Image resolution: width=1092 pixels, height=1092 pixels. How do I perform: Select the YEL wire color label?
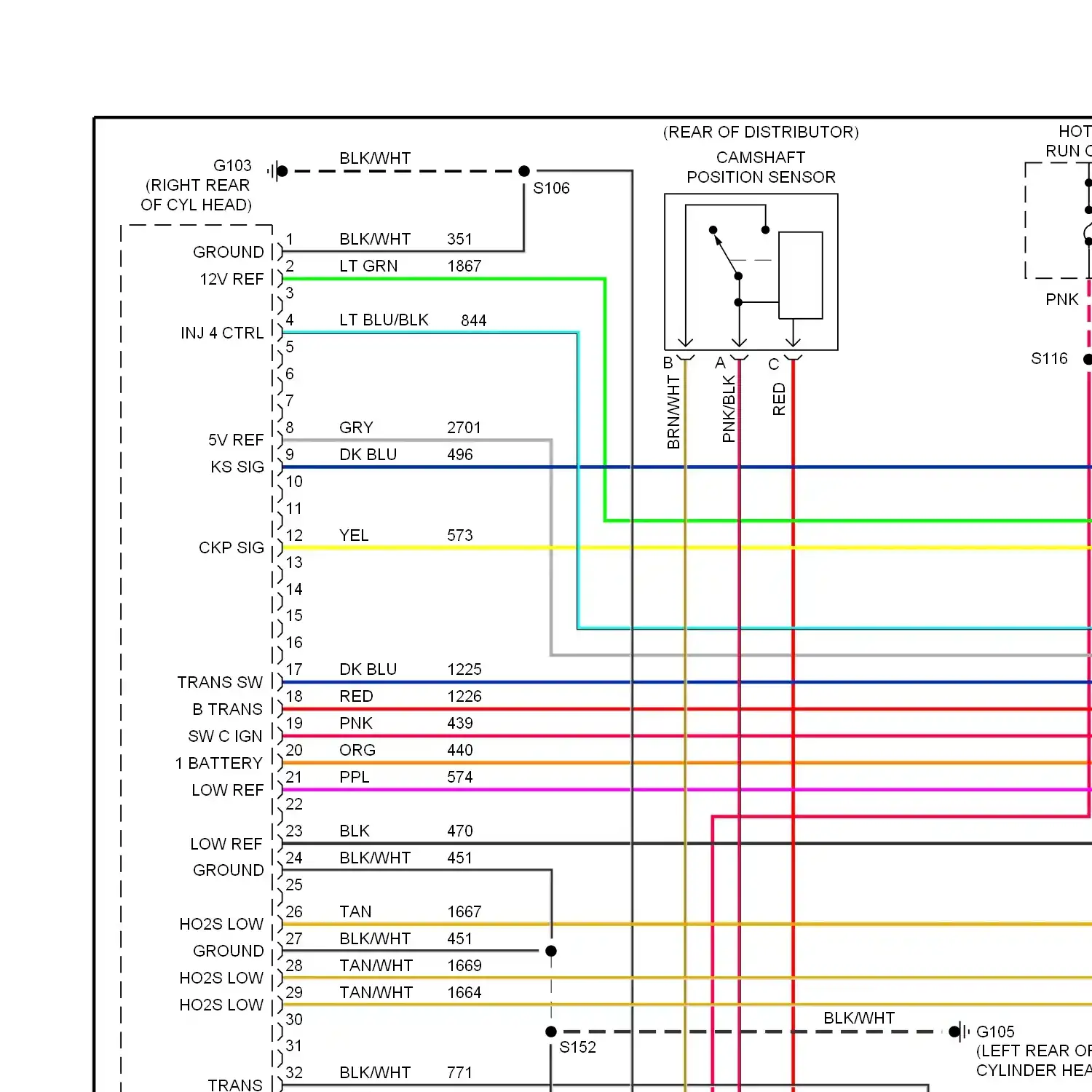coord(354,535)
